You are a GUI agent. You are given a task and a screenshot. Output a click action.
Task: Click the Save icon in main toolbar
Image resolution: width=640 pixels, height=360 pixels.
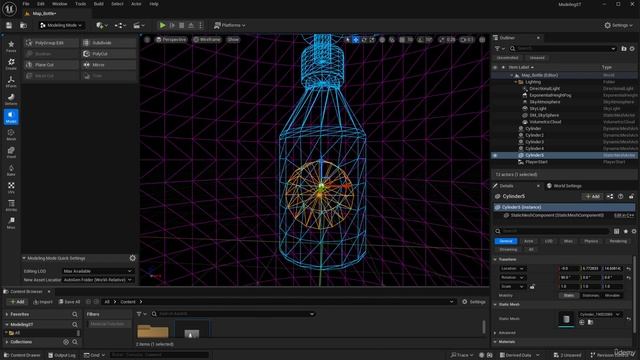point(9,25)
